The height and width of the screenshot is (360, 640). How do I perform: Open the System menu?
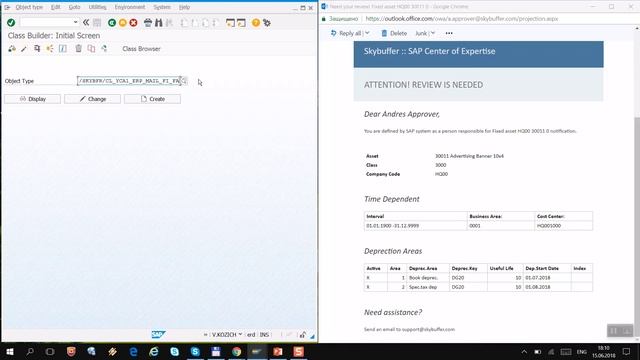pos(162,7)
